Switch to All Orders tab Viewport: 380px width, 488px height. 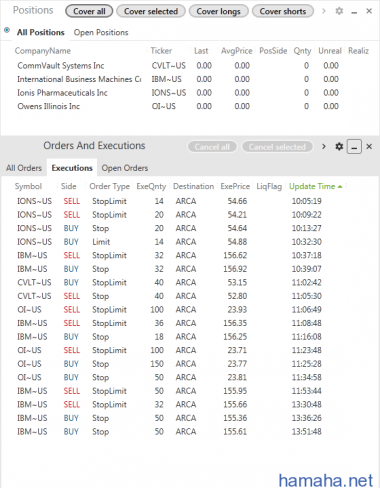24,168
